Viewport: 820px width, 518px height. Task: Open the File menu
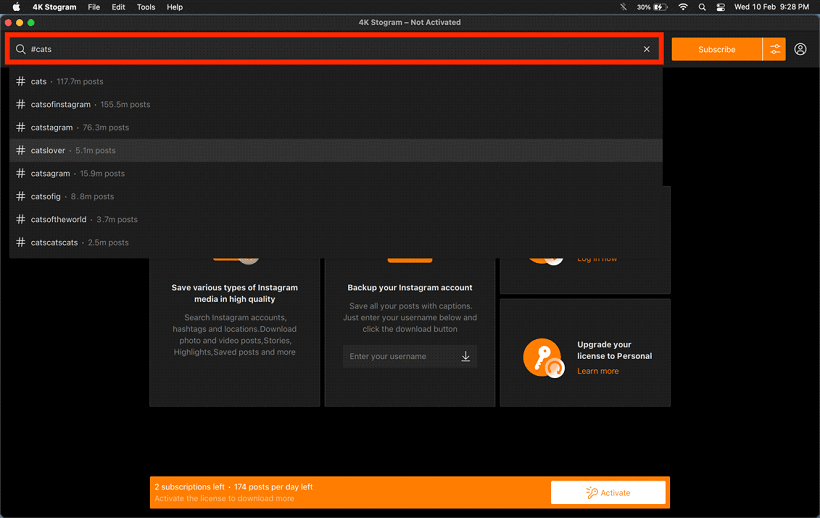tap(94, 7)
